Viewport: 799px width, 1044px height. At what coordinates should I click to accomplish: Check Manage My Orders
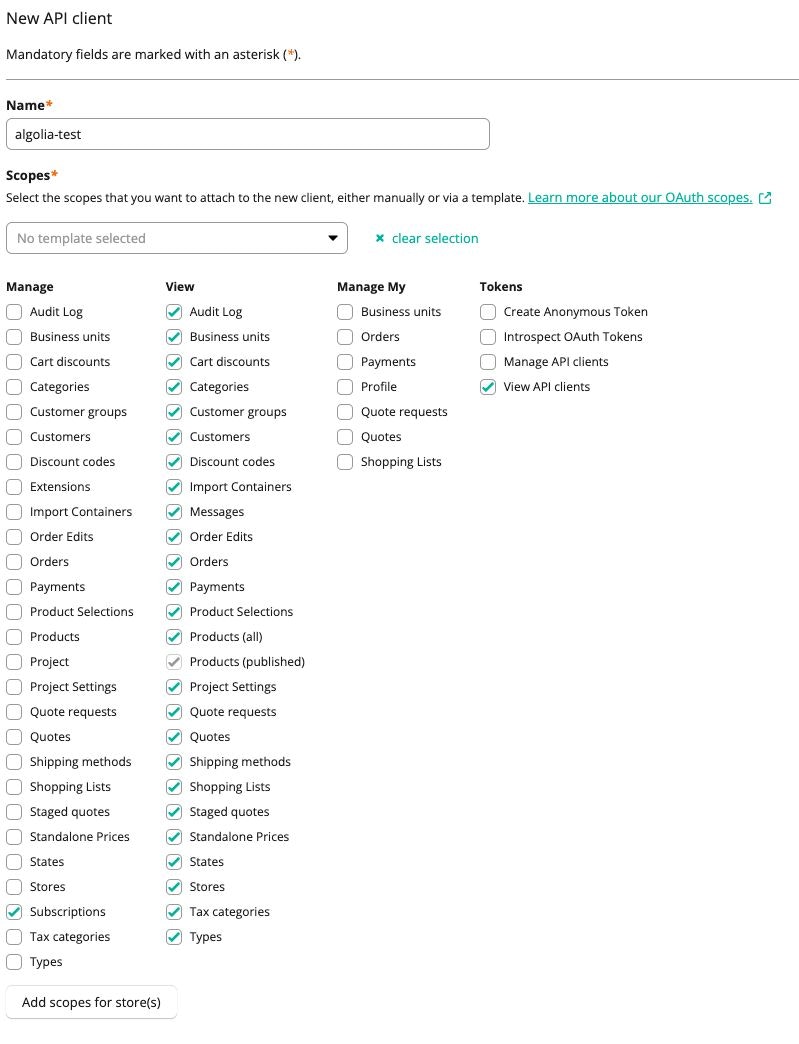[344, 337]
